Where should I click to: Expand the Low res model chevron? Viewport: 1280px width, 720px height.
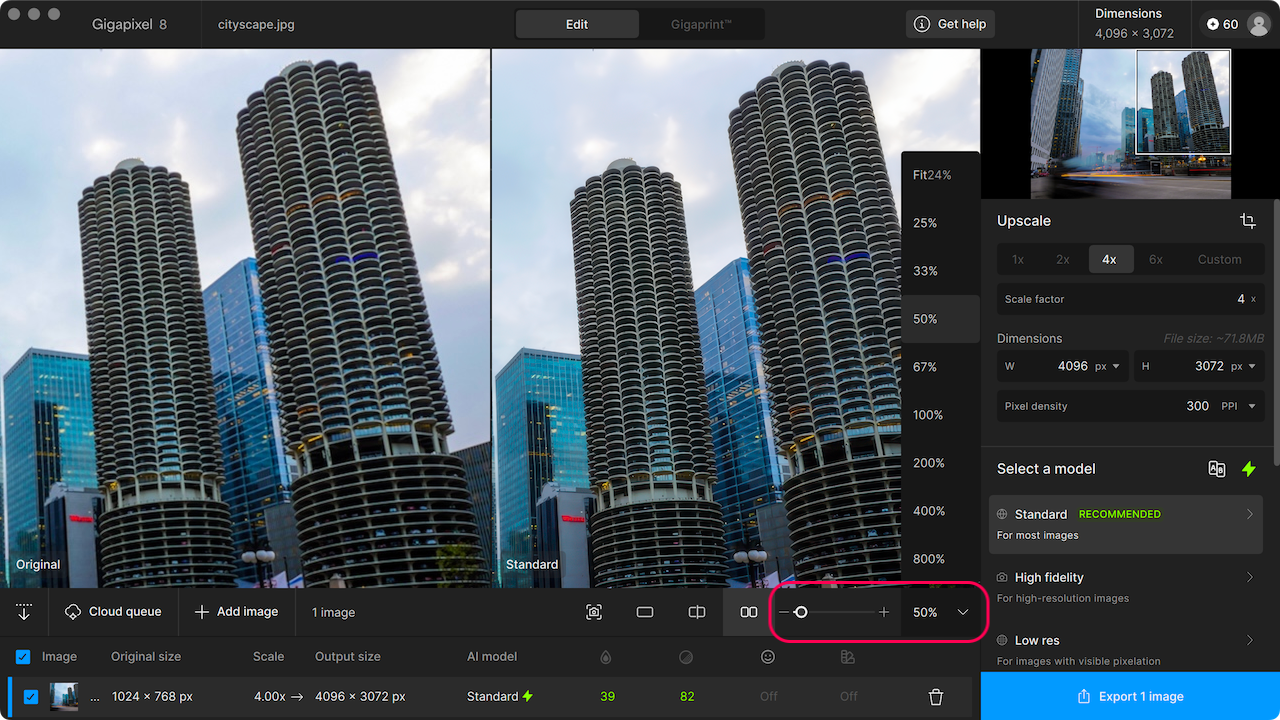point(1250,640)
